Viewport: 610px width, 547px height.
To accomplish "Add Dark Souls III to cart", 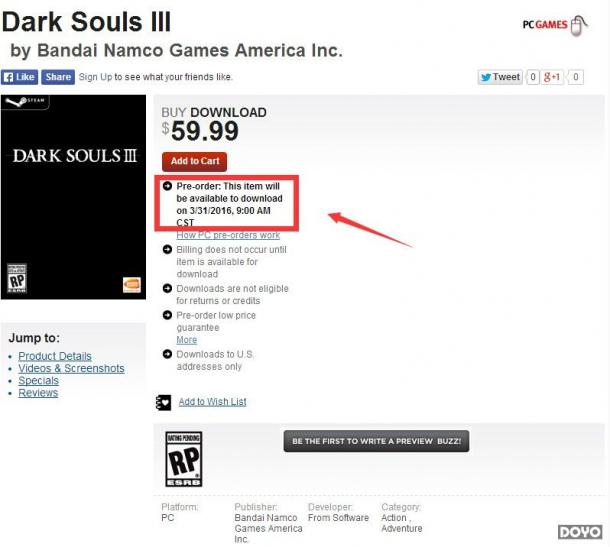I will tap(195, 161).
